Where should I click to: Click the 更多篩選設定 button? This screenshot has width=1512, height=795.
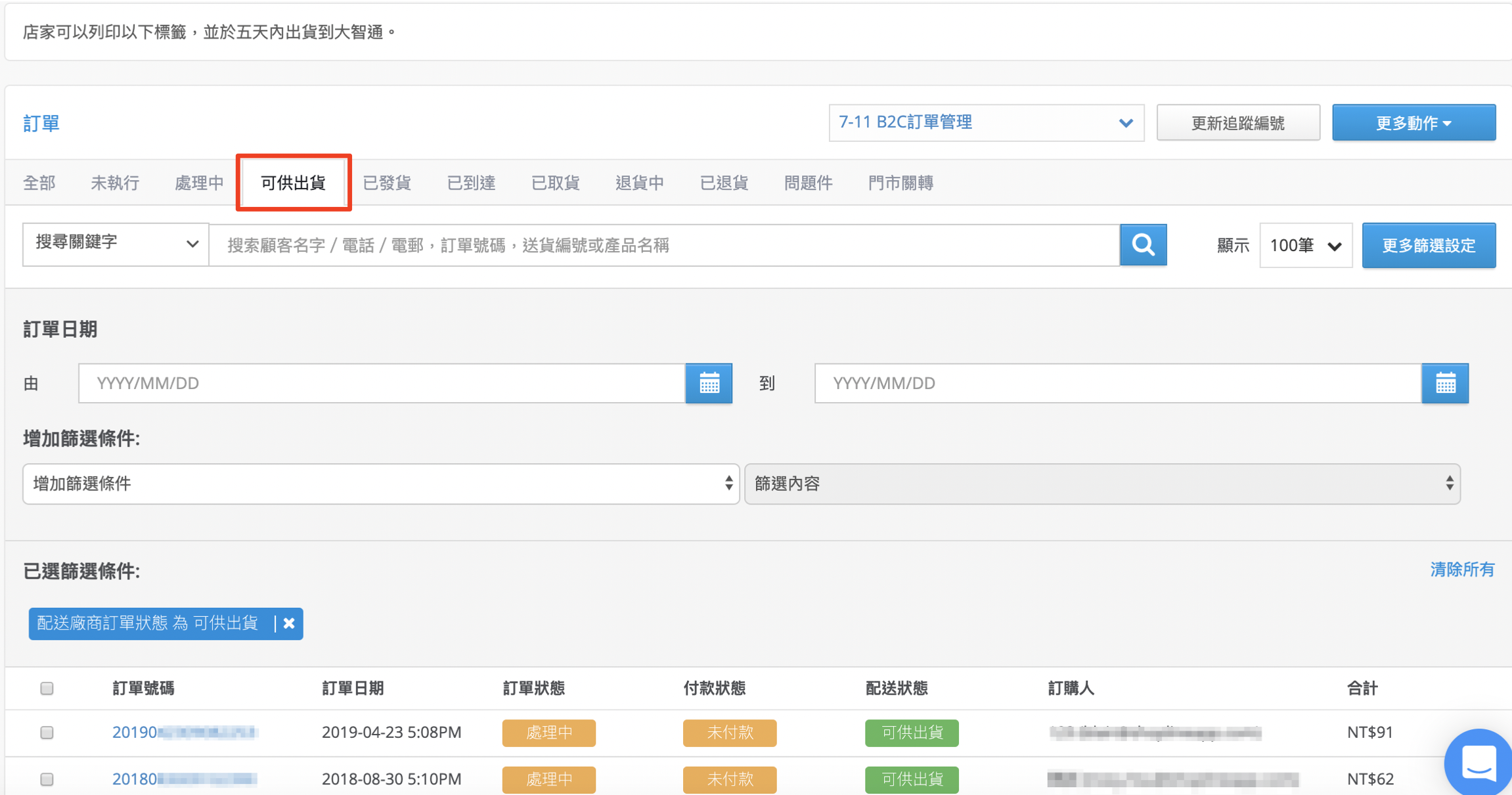point(1429,245)
